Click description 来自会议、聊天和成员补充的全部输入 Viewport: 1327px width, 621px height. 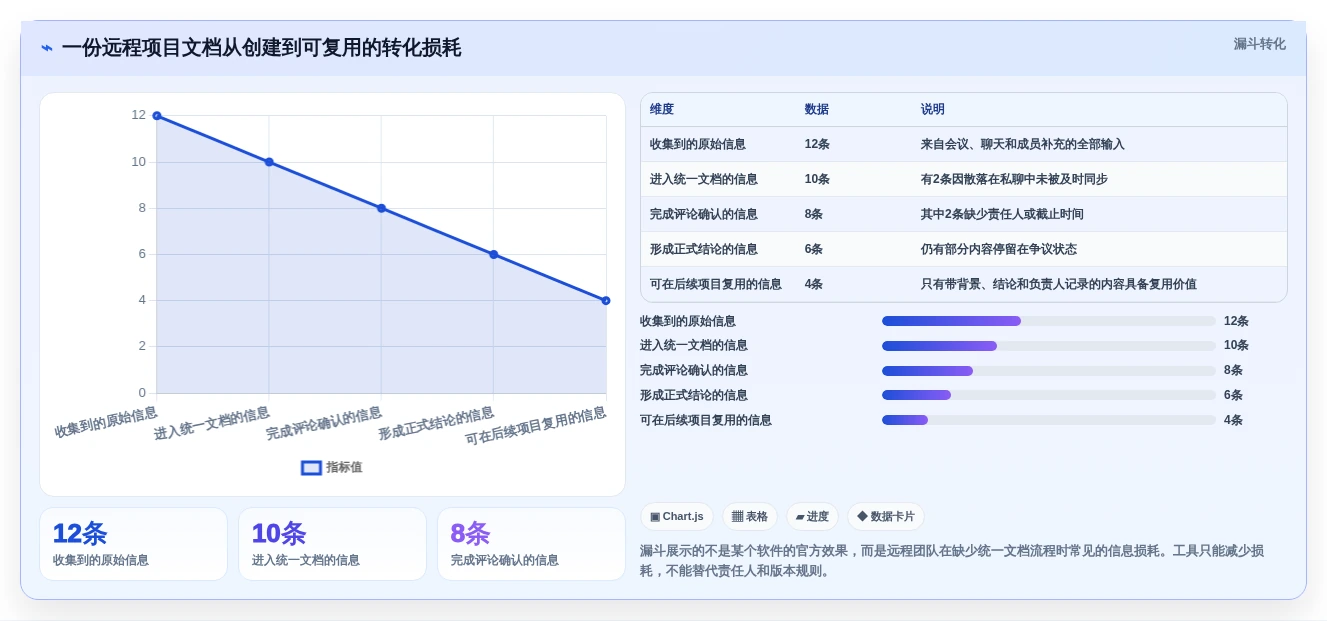pyautogui.click(x=1023, y=144)
